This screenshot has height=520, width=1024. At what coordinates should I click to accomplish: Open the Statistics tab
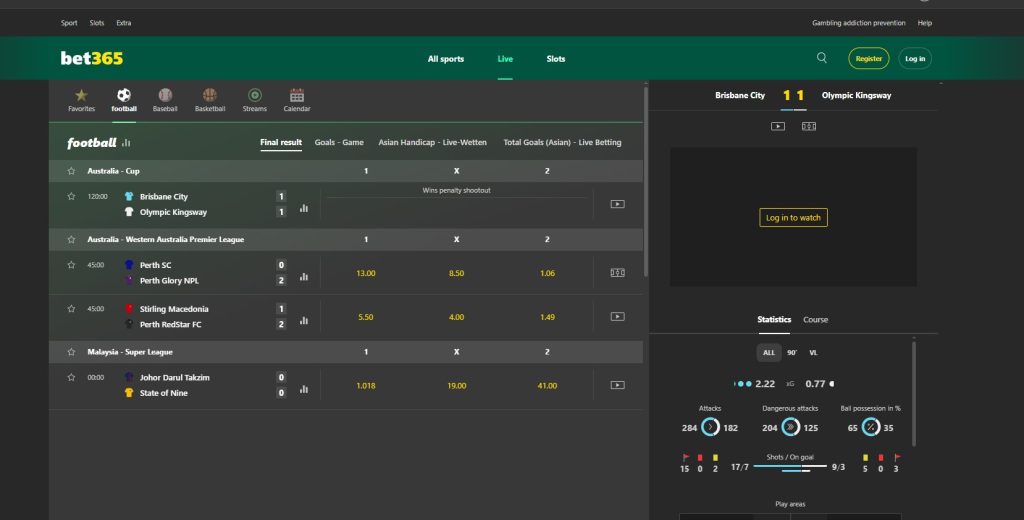[774, 319]
